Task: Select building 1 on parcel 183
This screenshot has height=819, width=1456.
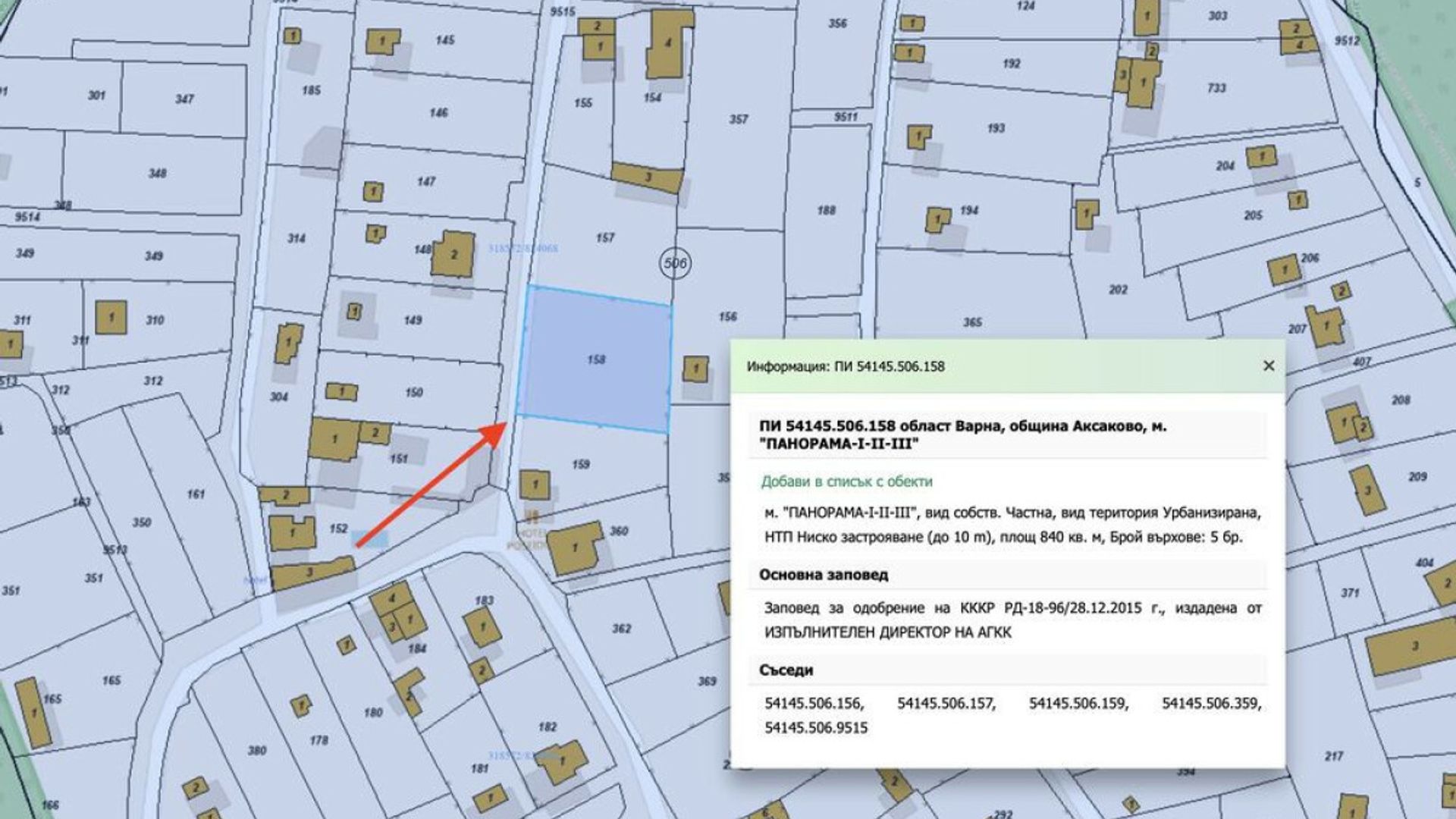Action: [x=482, y=627]
